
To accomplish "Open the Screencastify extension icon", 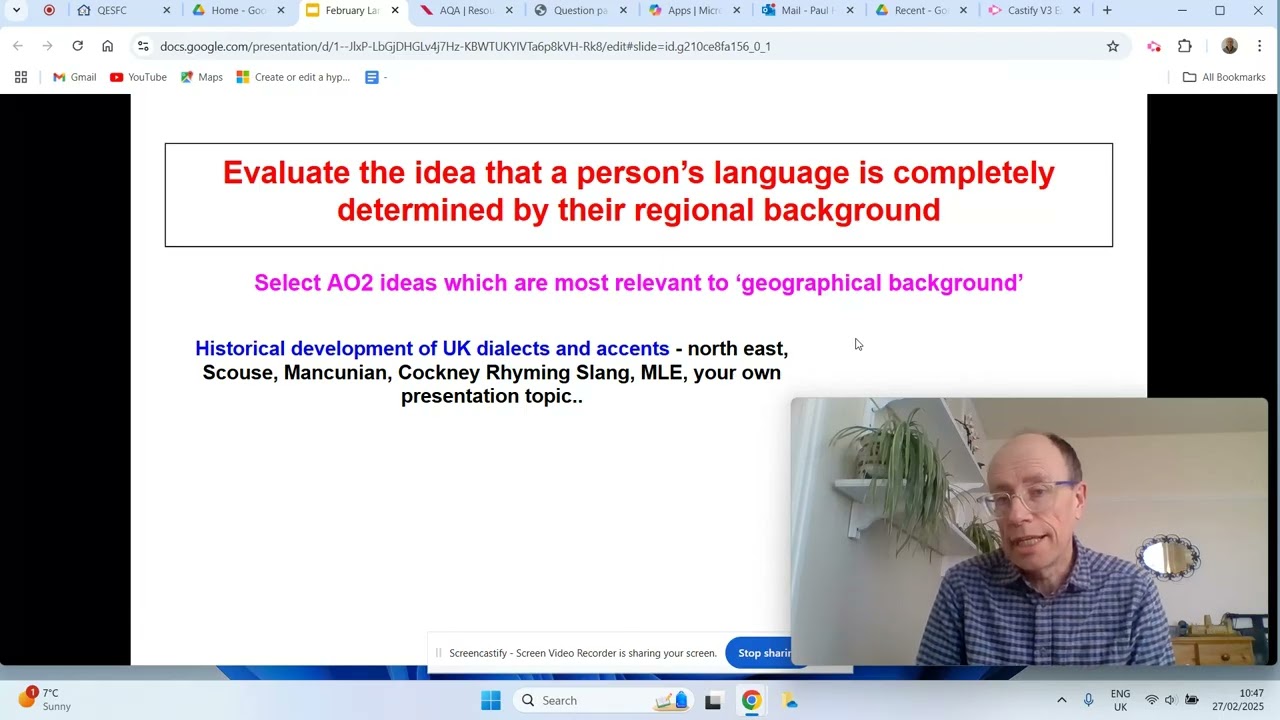I will [1154, 46].
